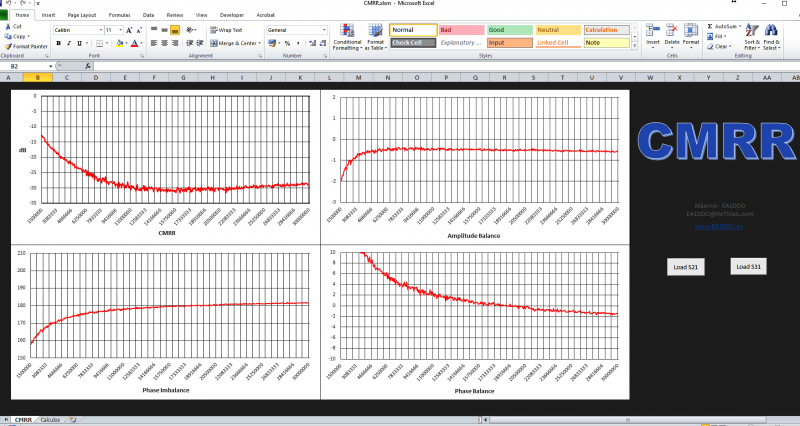The width and height of the screenshot is (800, 426).
Task: Apply Accounting Number Format
Action: click(272, 43)
